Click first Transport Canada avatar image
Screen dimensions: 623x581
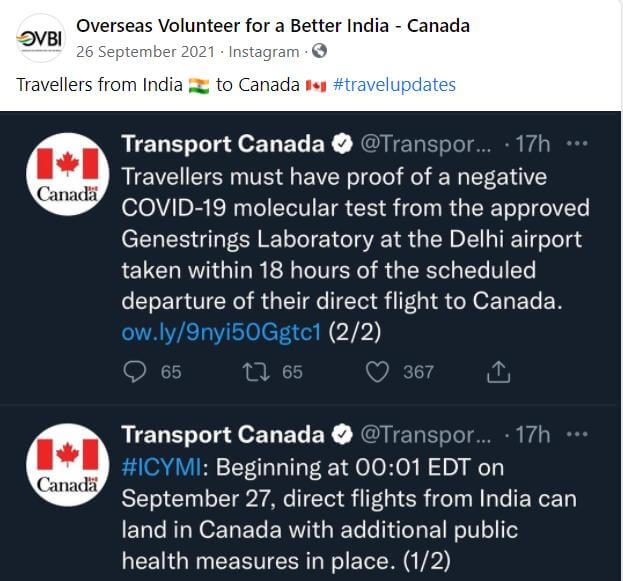coord(68,174)
